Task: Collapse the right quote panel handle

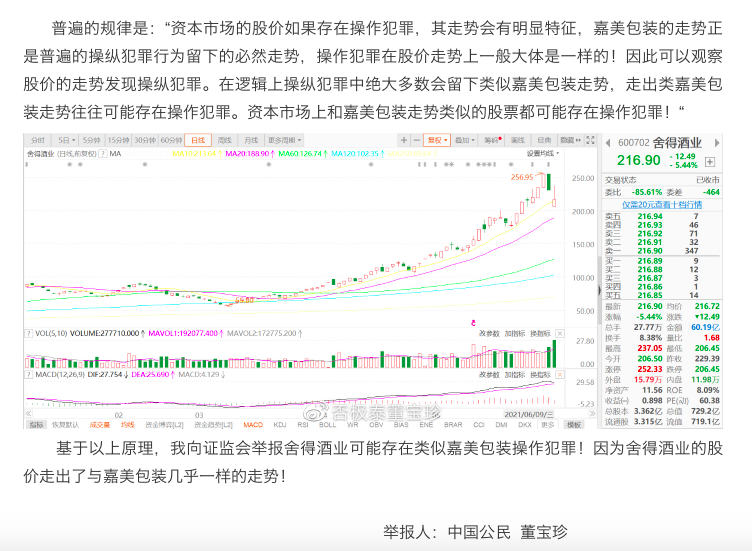Action: (599, 290)
